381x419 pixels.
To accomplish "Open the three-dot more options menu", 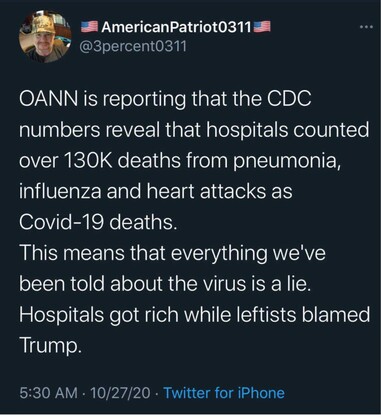I will (367, 27).
